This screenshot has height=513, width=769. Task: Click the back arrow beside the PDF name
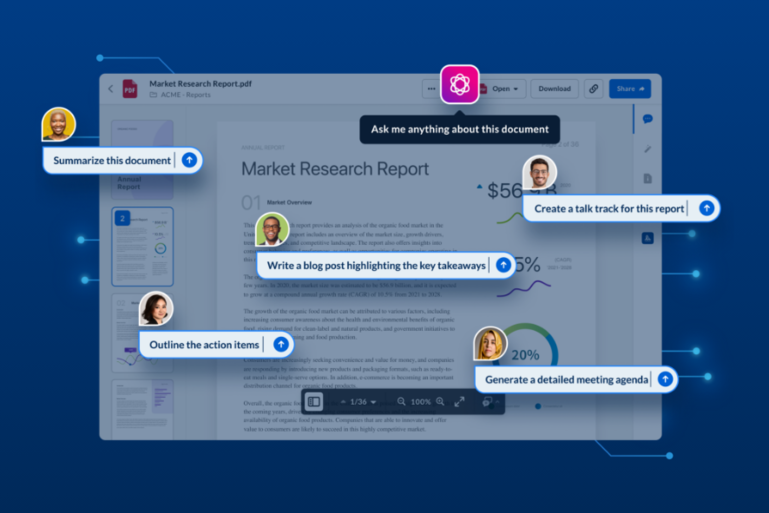coord(110,89)
